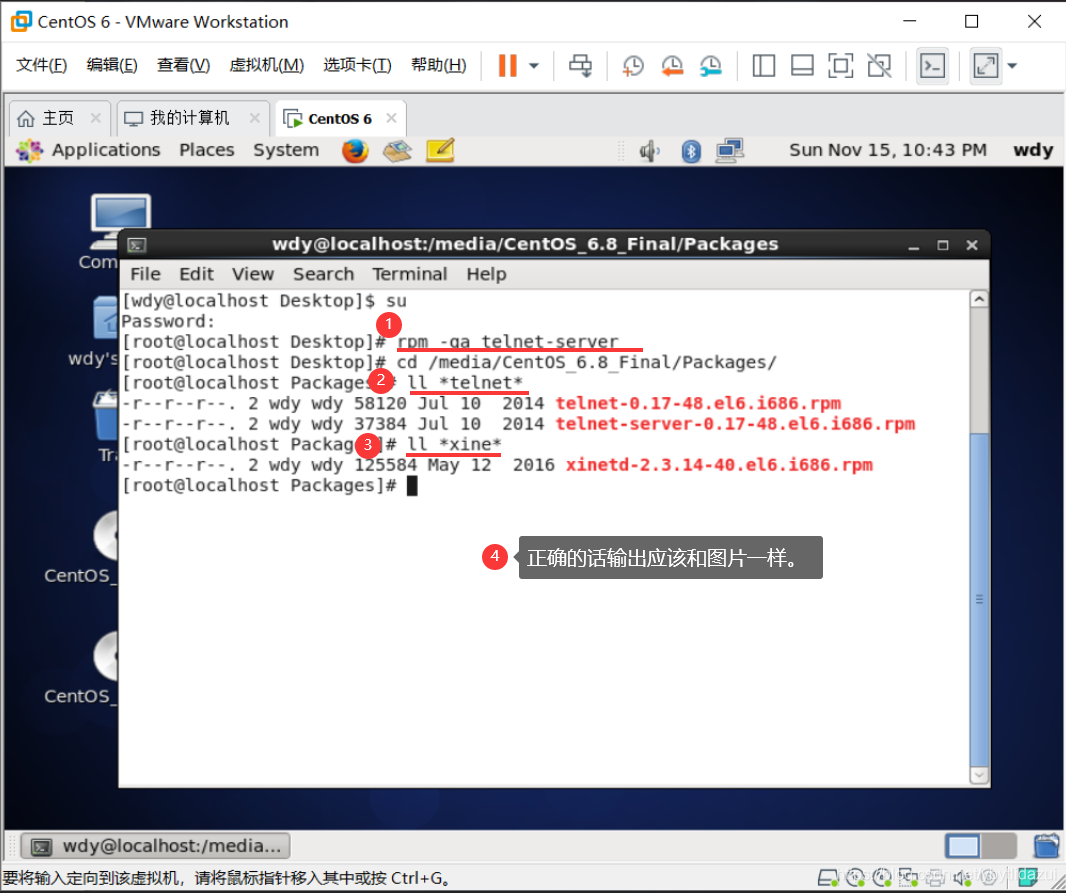The width and height of the screenshot is (1066, 893).
Task: Select the Trash desktop icon
Action: click(106, 426)
